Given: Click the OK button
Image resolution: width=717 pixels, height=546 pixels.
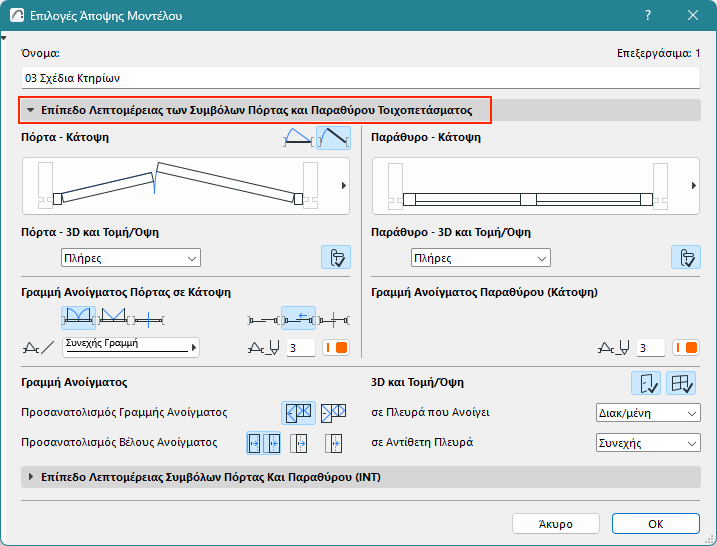Looking at the screenshot, I should 656,524.
